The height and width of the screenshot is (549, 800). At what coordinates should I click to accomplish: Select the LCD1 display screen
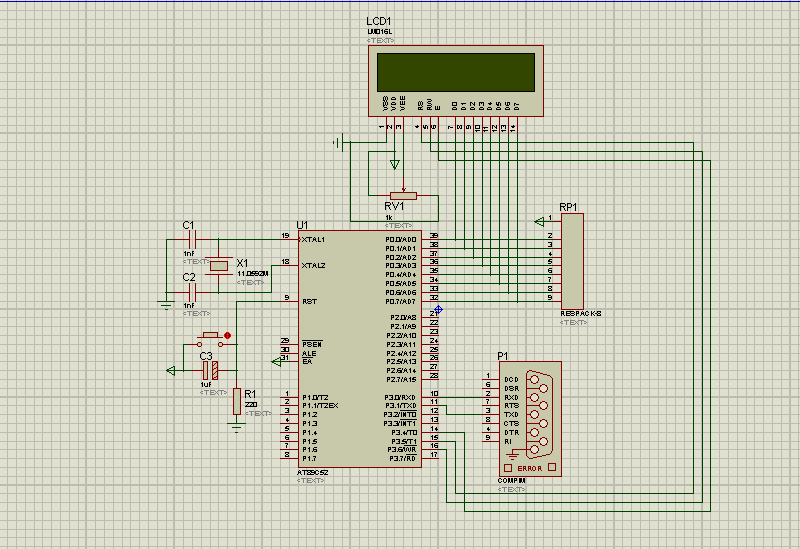tap(456, 72)
